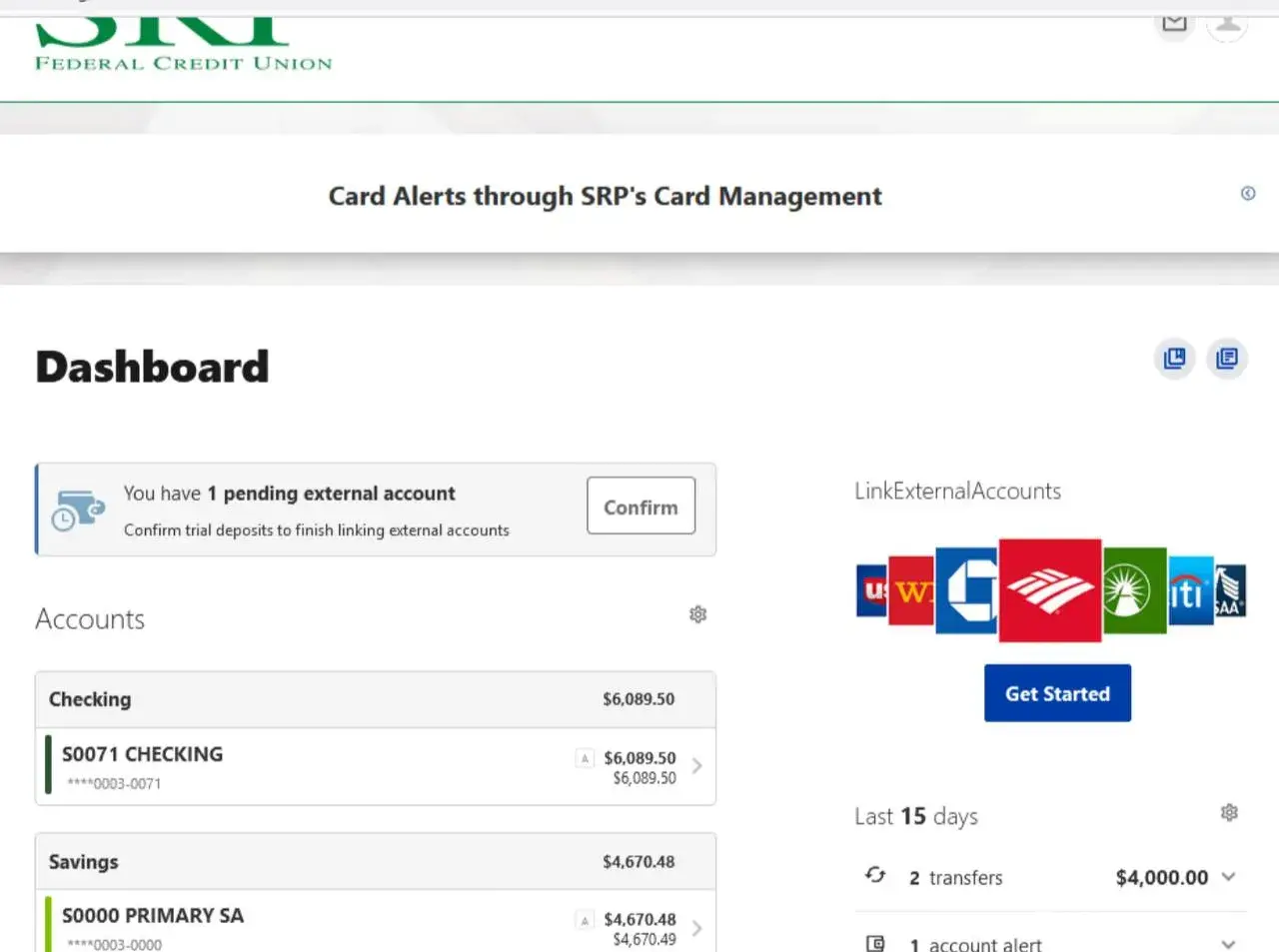Click the Bank of America logo tile
The height and width of the screenshot is (952, 1279).
(x=1049, y=590)
